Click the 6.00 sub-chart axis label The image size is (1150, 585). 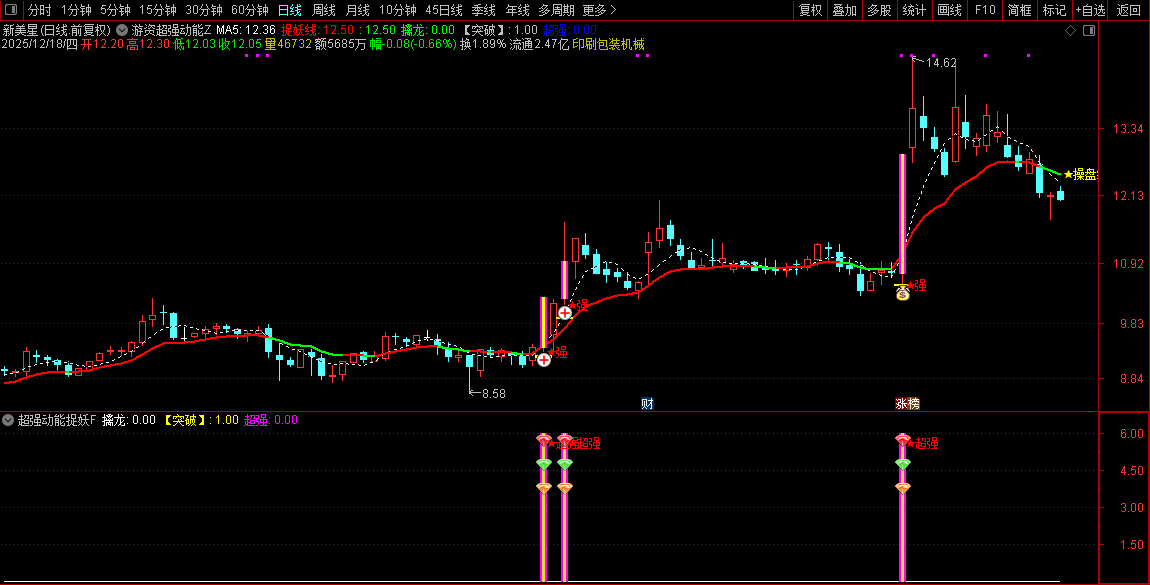[1131, 434]
